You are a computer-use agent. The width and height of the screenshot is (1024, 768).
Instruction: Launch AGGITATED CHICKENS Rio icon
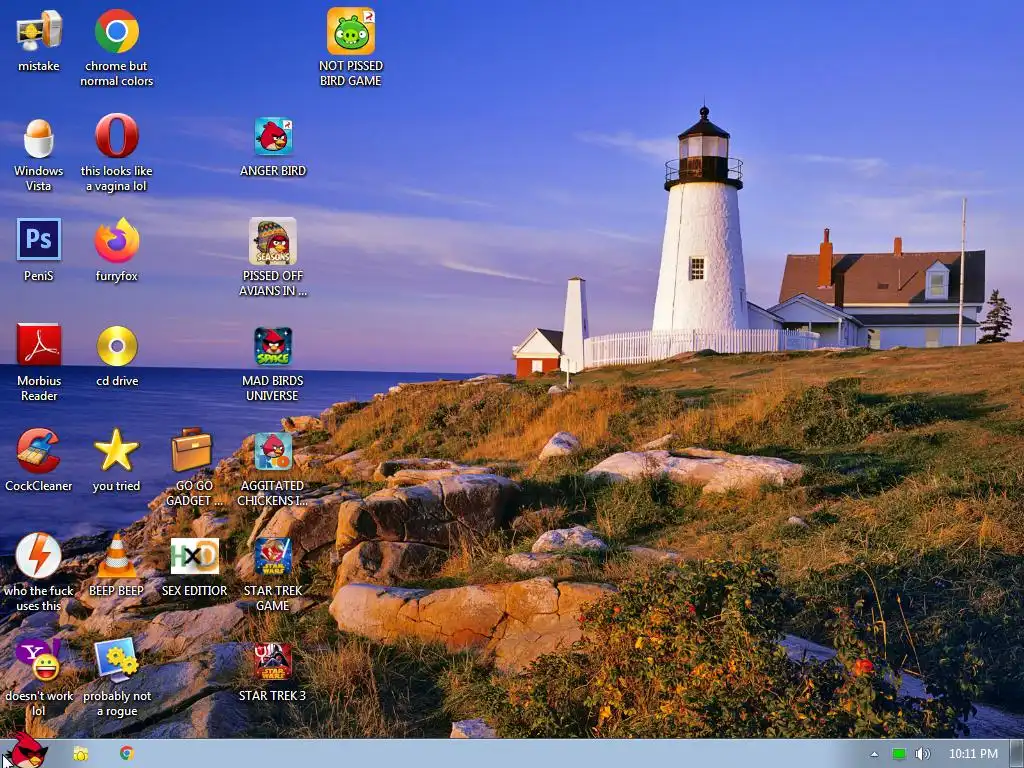coord(273,451)
